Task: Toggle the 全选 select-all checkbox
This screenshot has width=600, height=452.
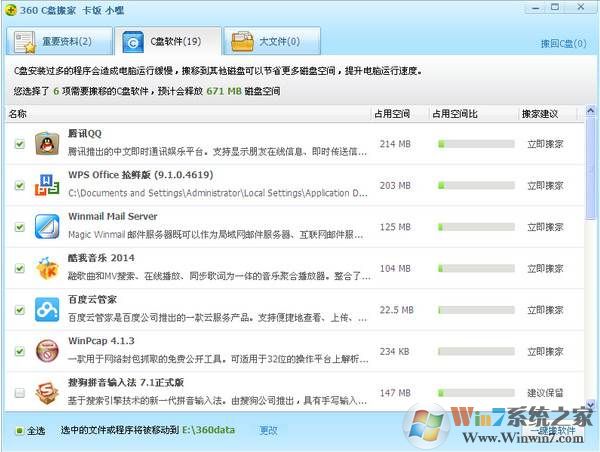Action: tap(19, 431)
